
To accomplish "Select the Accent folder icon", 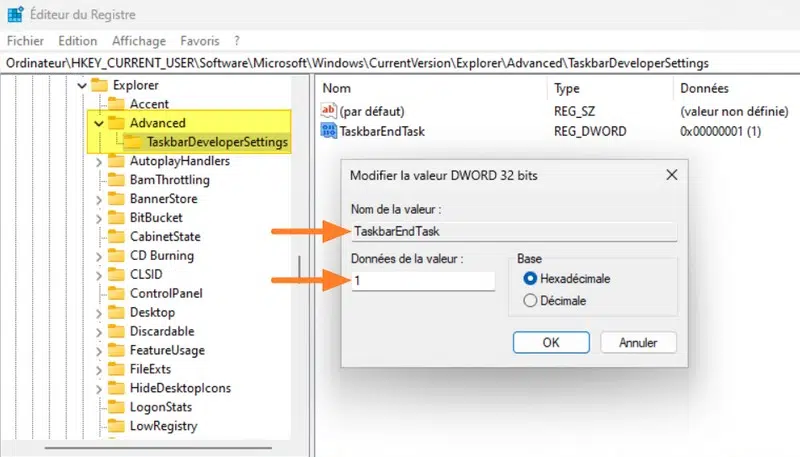I will click(116, 104).
